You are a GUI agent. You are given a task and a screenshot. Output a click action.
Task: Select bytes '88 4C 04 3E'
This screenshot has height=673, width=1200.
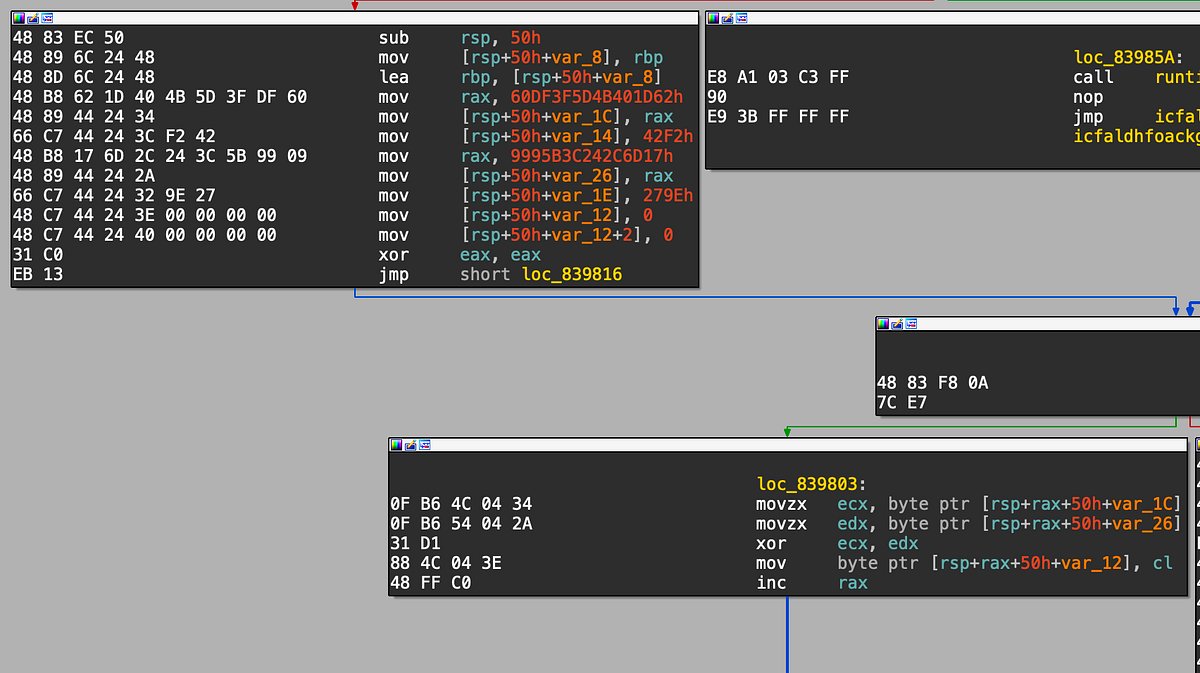tap(446, 564)
